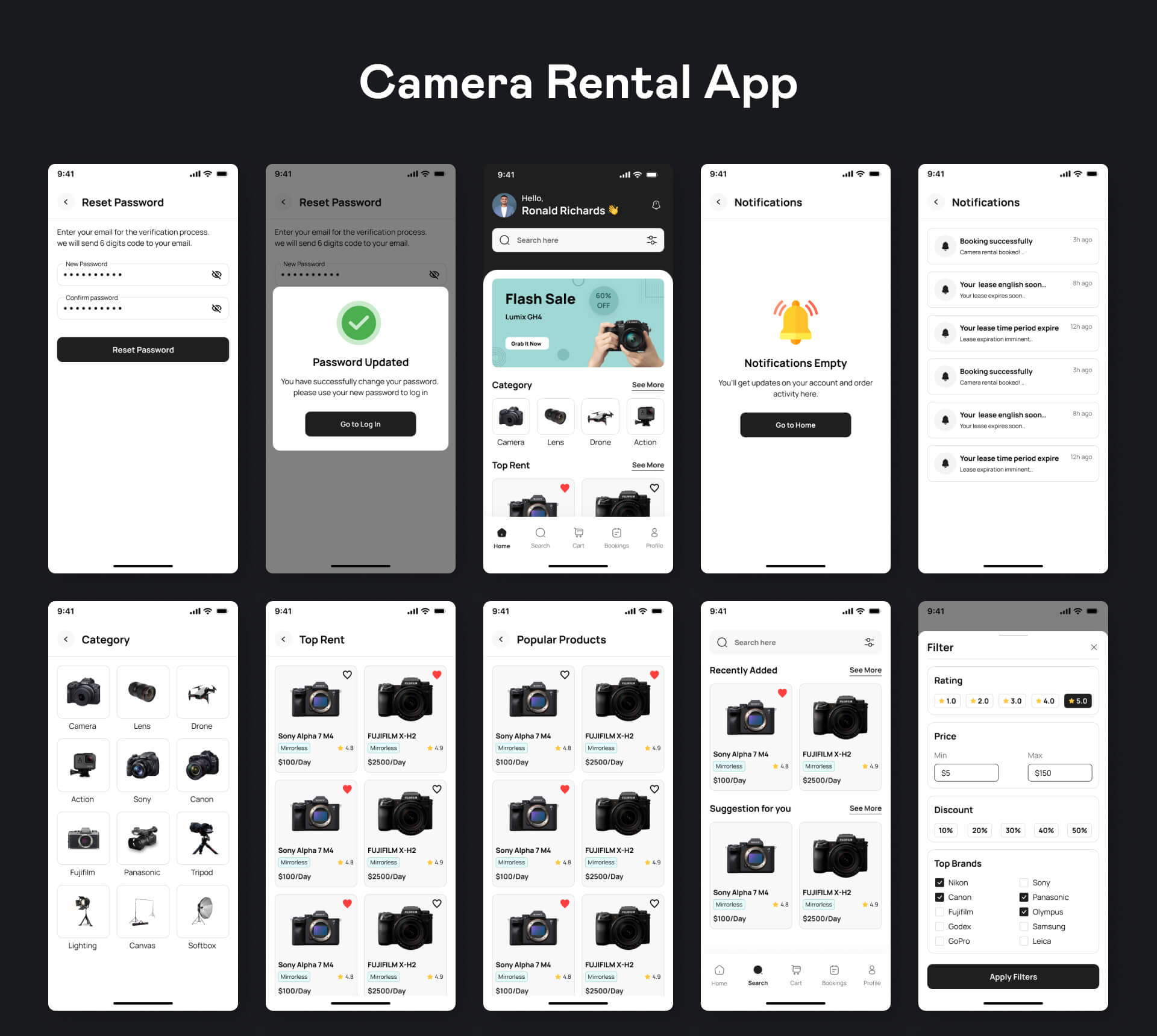Uncheck the Panasonic brand checkbox
The width and height of the screenshot is (1157, 1036).
[1024, 897]
